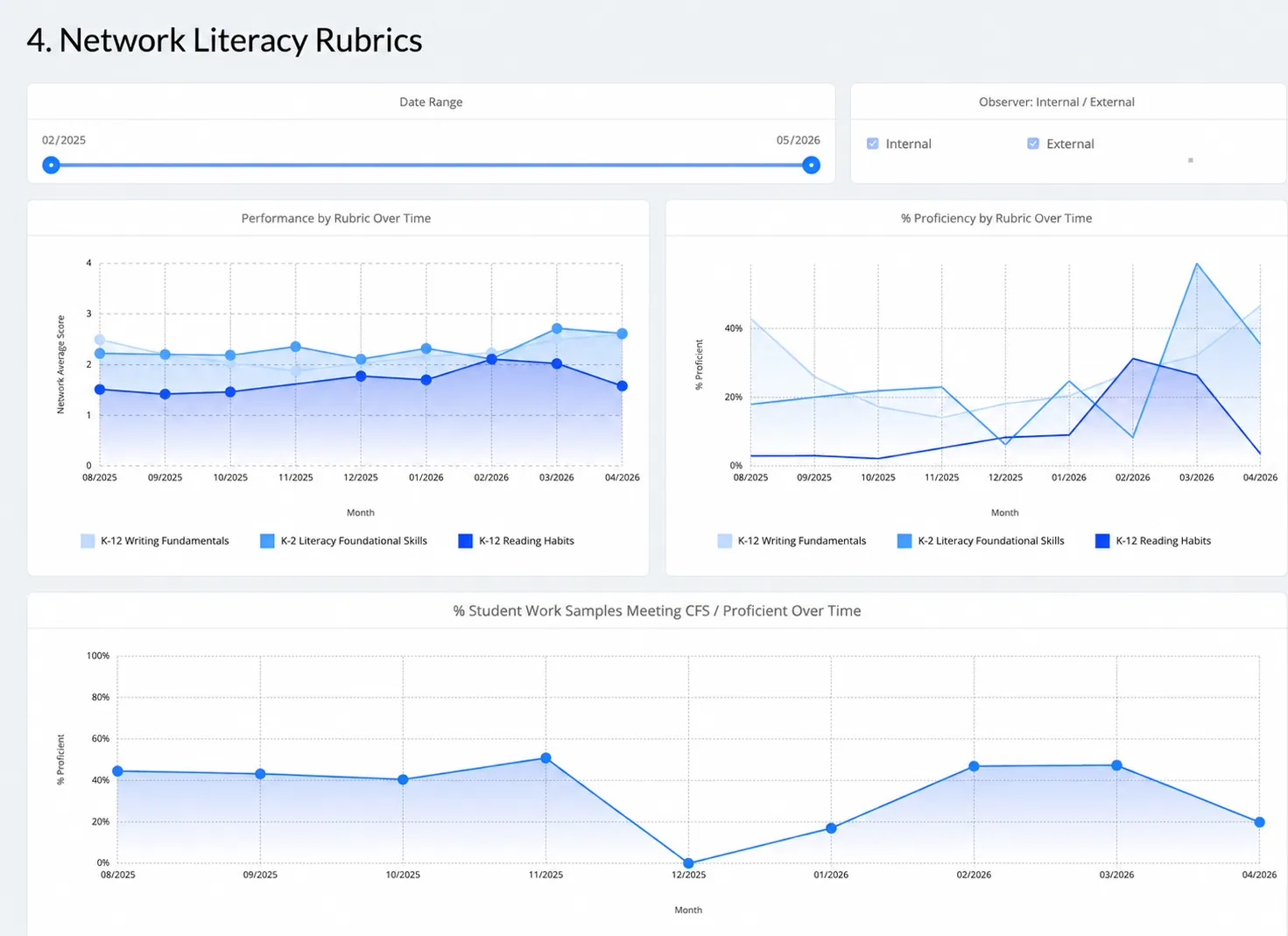1288x936 pixels.
Task: Click the 01/2026 x-axis label in Performance chart
Action: click(x=426, y=477)
